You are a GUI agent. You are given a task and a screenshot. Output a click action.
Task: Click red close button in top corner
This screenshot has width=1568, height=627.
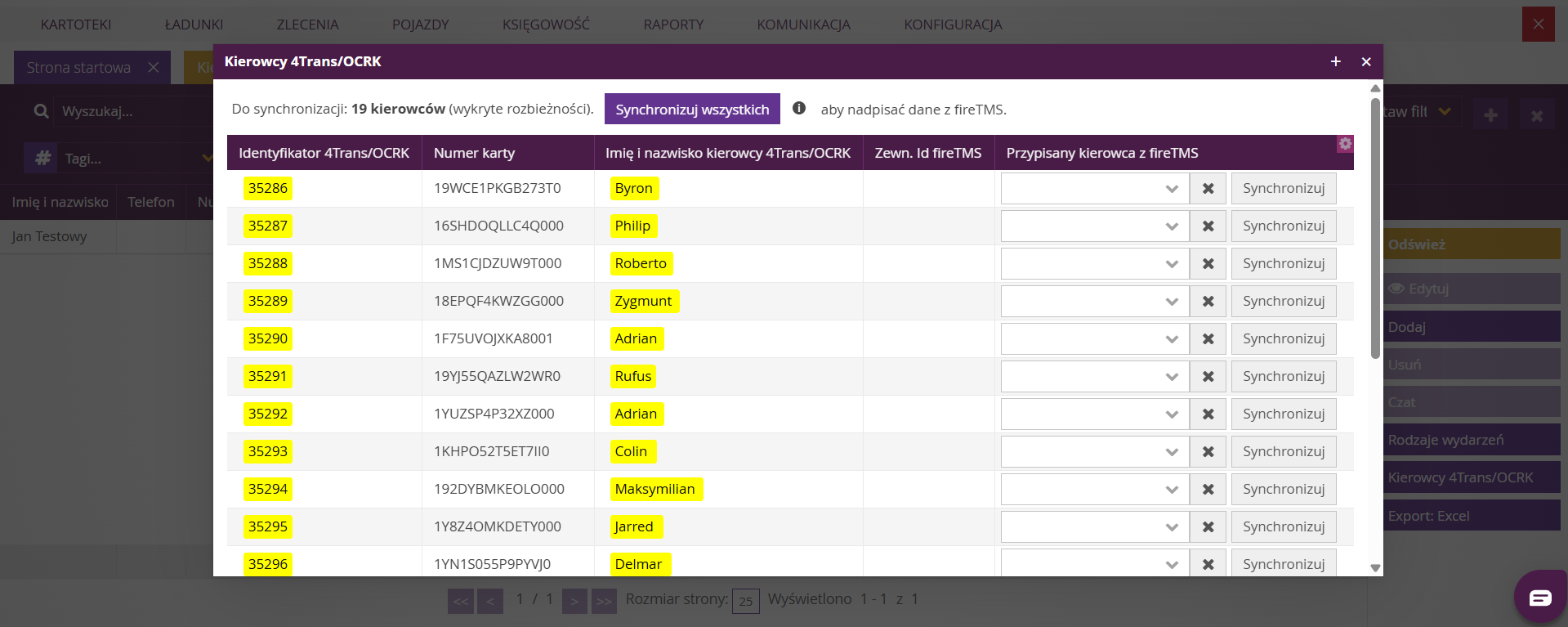click(1539, 25)
